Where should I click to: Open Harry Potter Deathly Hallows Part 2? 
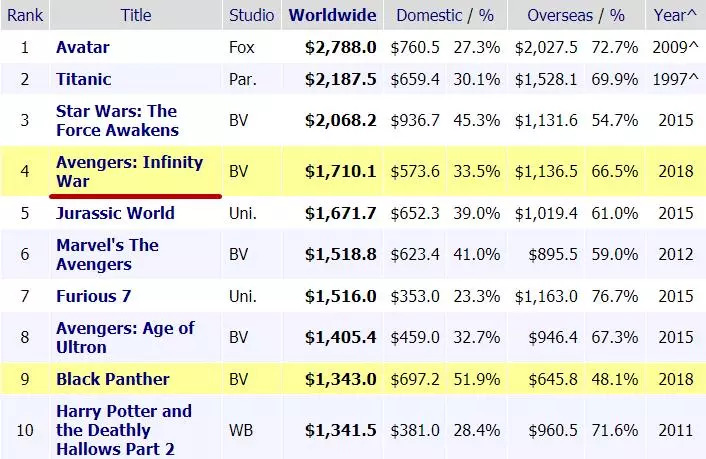point(123,429)
